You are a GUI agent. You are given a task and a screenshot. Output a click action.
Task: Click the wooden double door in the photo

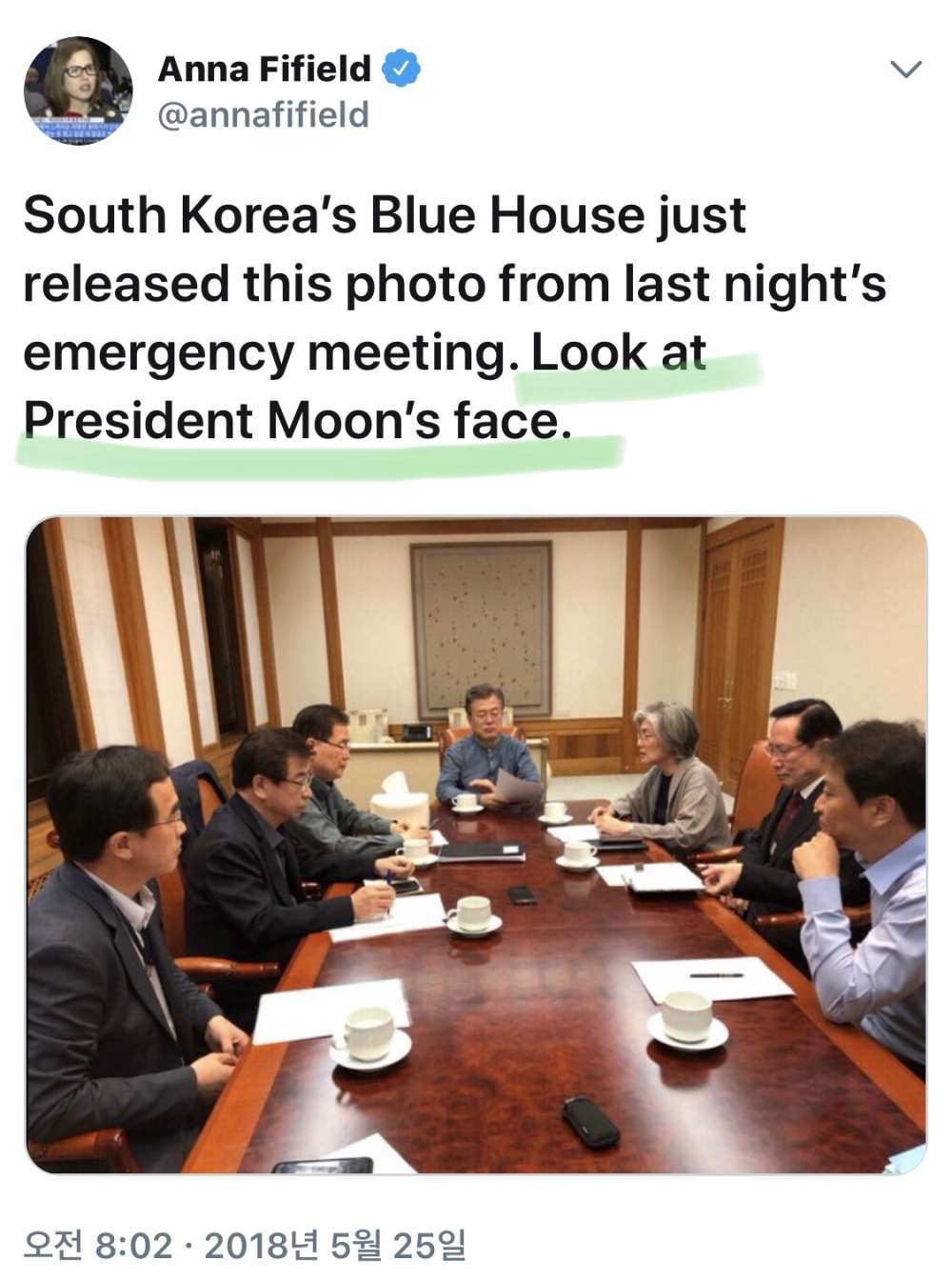(x=738, y=650)
